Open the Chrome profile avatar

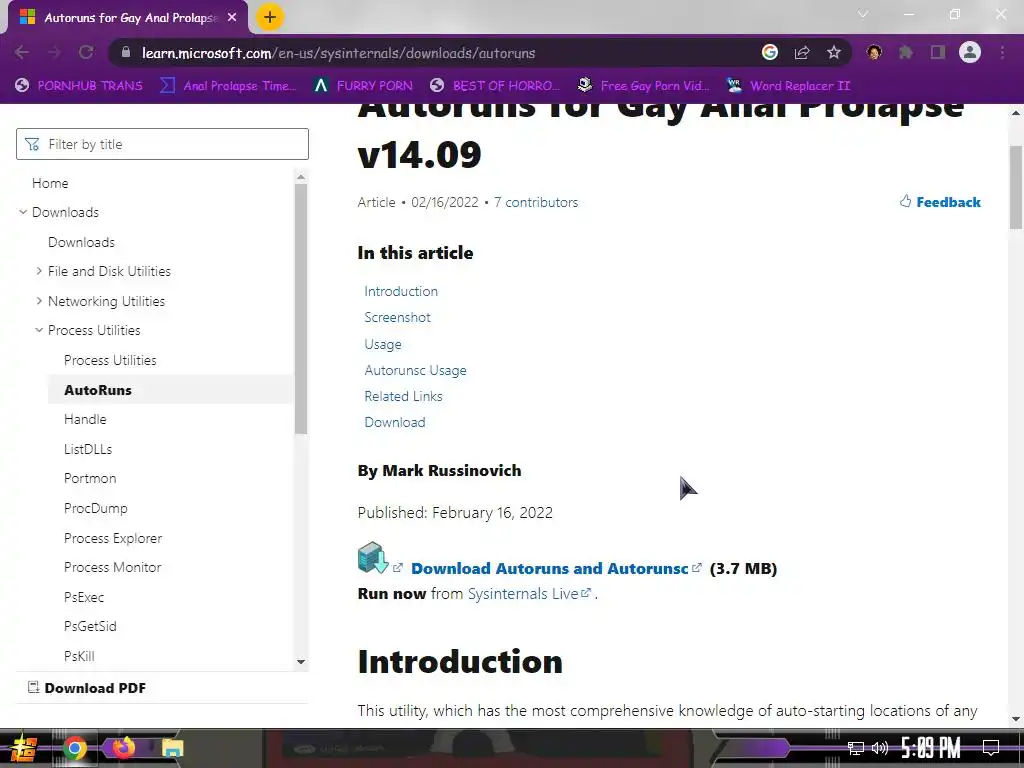pos(970,52)
